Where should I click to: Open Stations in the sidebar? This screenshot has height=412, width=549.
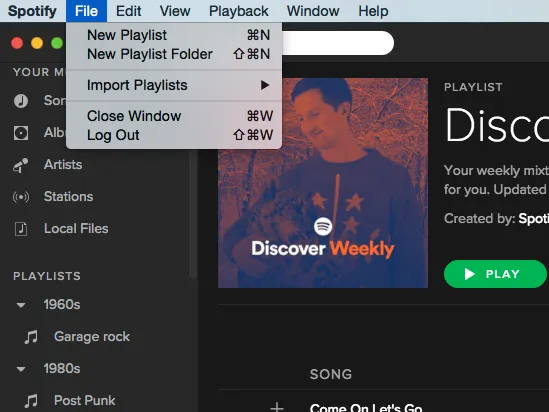(69, 196)
